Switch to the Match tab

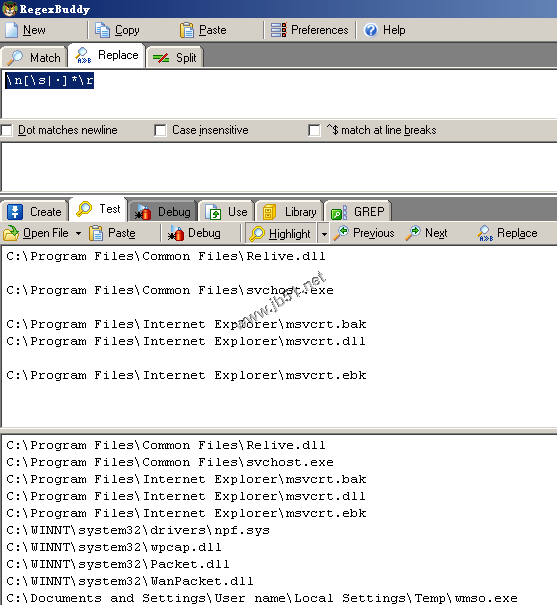pos(35,57)
